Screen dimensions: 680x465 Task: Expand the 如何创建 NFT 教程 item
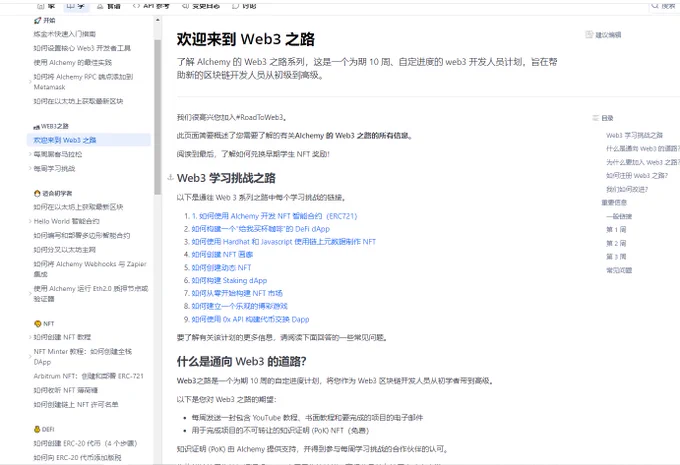tap(30, 337)
